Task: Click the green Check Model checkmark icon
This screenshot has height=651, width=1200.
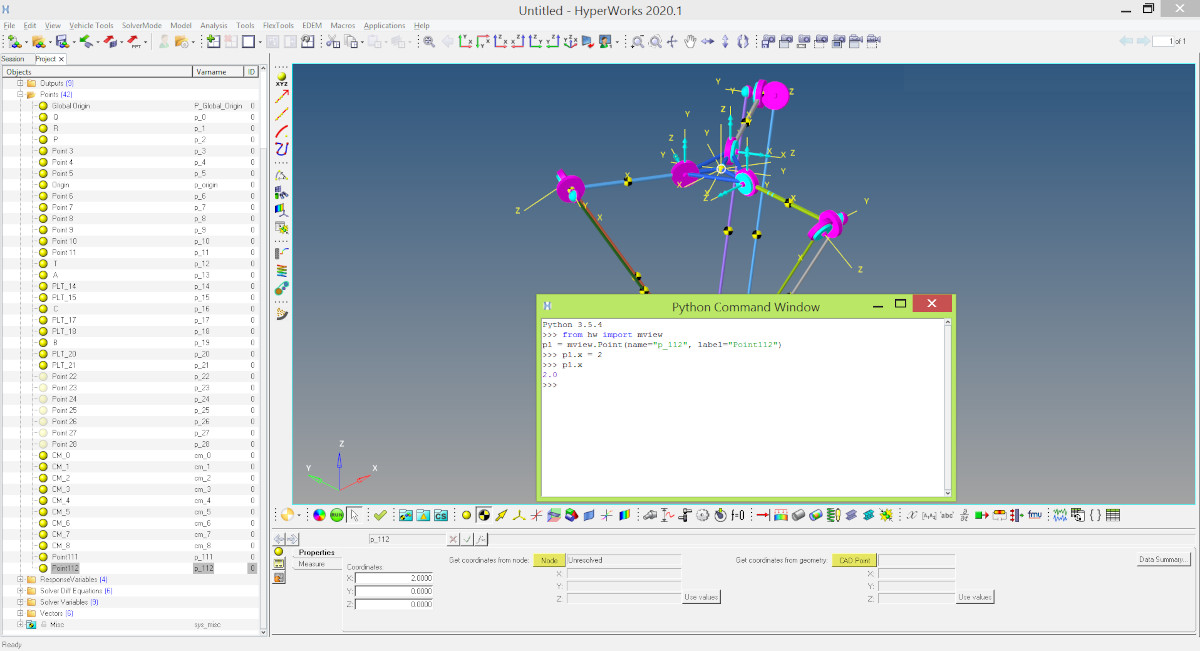Action: click(x=380, y=515)
